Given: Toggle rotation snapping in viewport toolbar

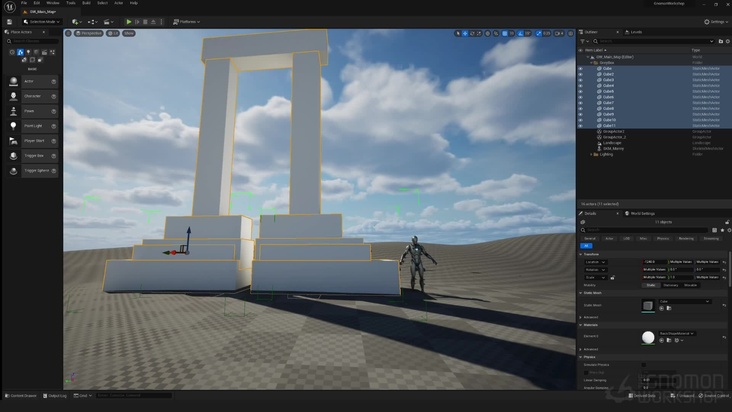Looking at the screenshot, I should [521, 33].
